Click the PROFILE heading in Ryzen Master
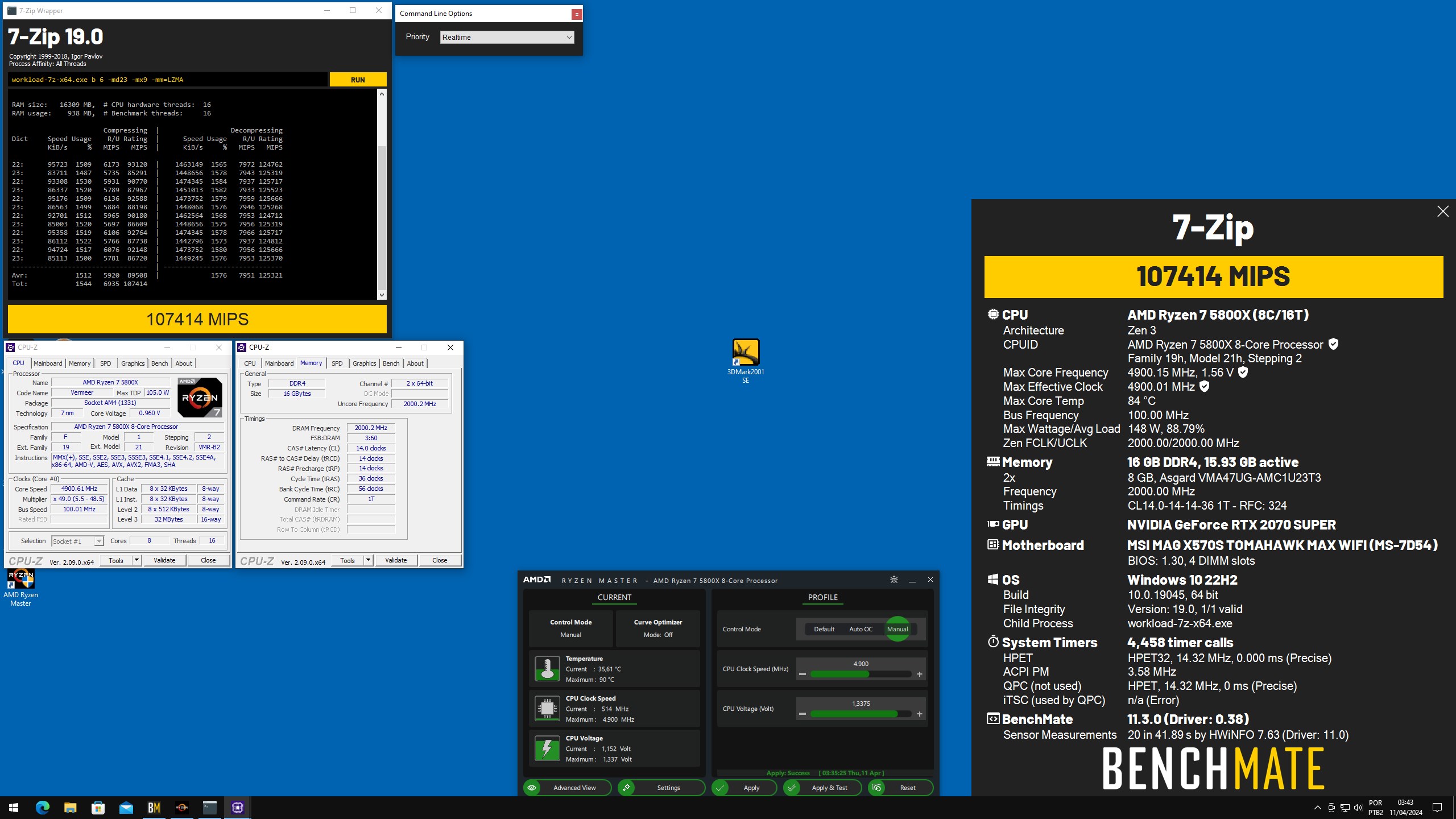This screenshot has width=1456, height=819. pos(823,597)
